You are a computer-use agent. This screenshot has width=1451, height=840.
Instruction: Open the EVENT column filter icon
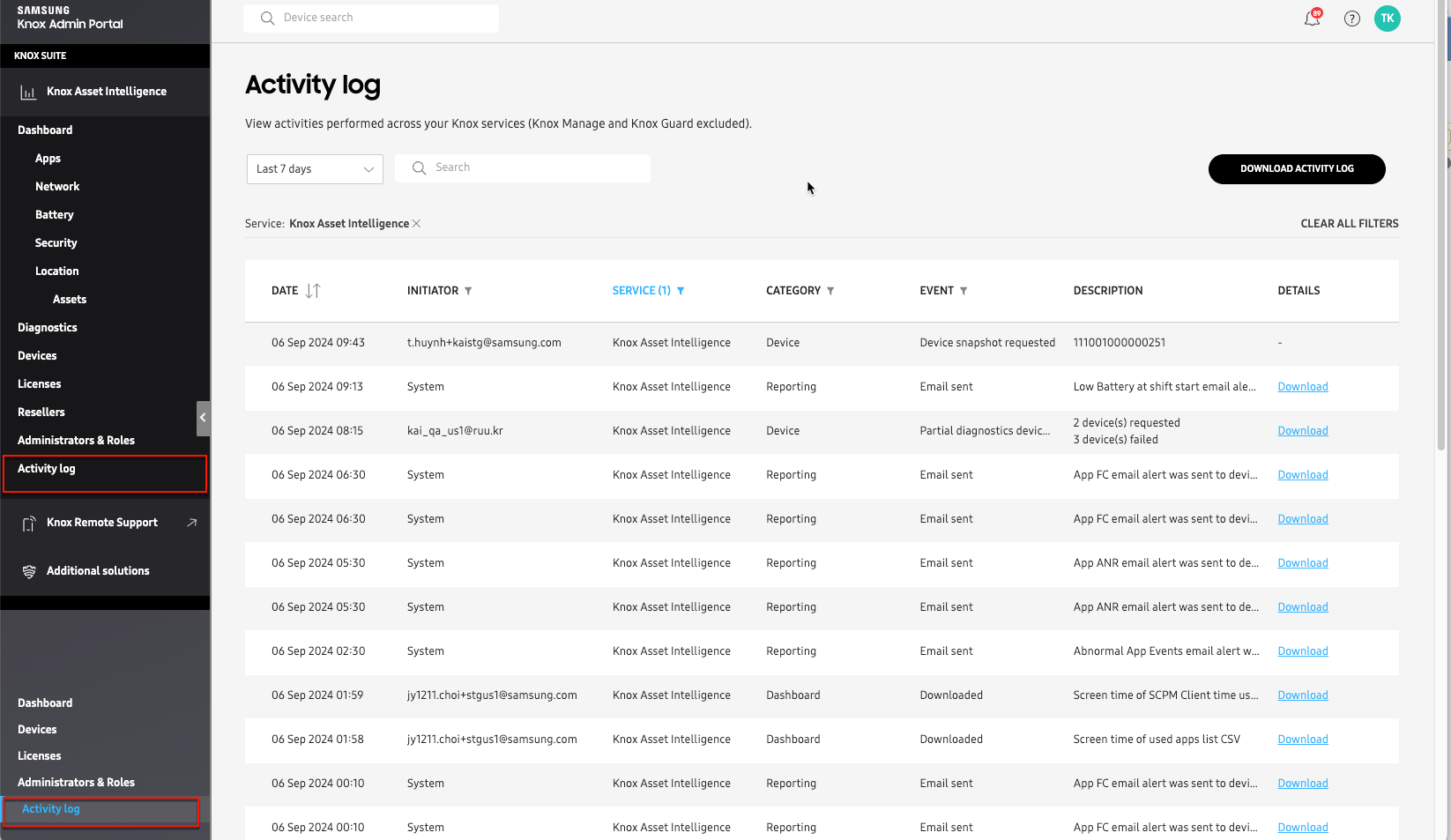click(964, 291)
